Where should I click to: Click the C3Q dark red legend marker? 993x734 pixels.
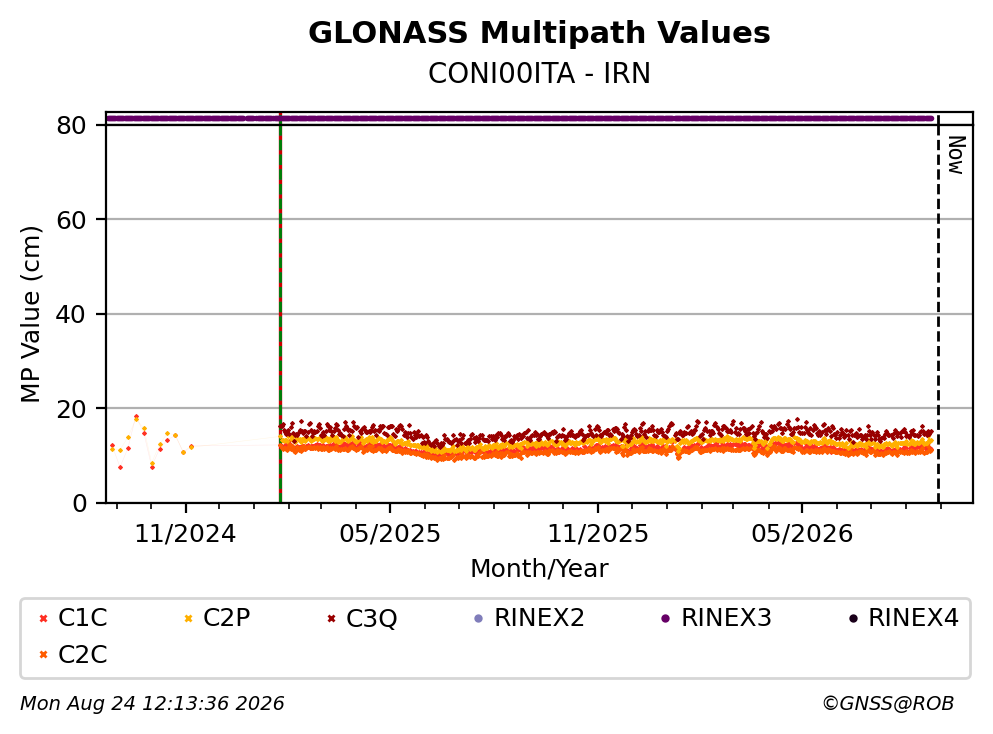point(331,618)
